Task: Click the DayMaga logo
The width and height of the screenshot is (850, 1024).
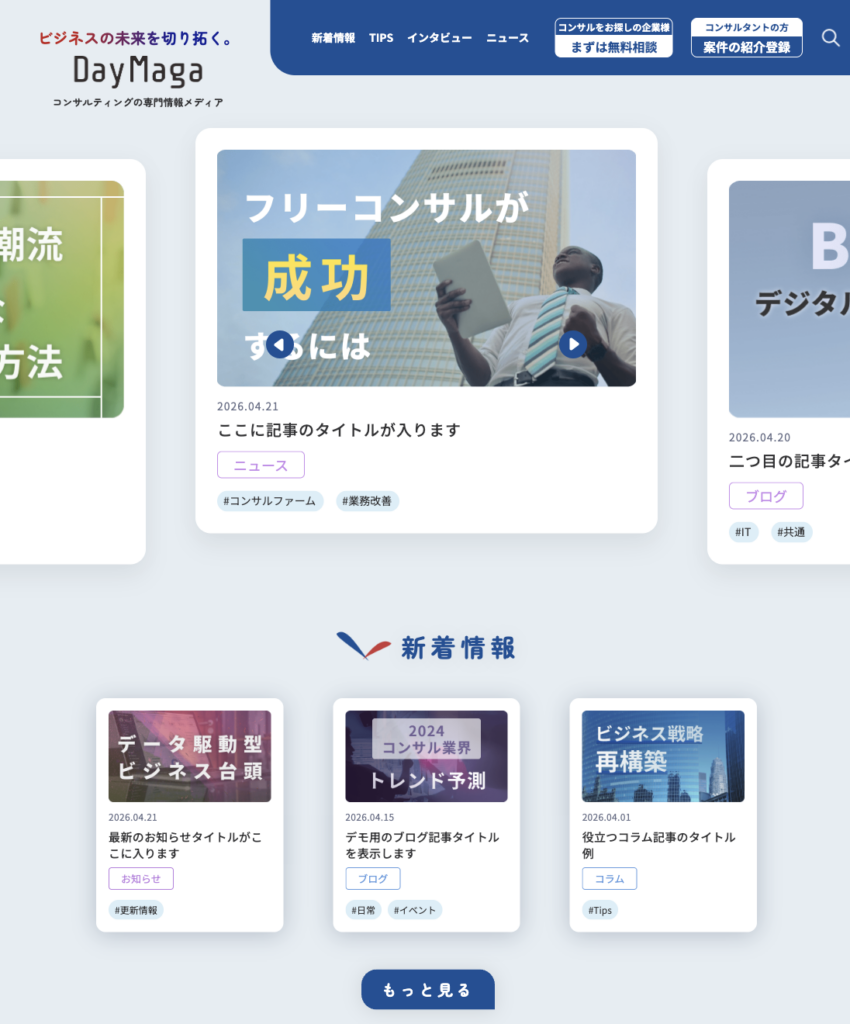Action: (138, 71)
